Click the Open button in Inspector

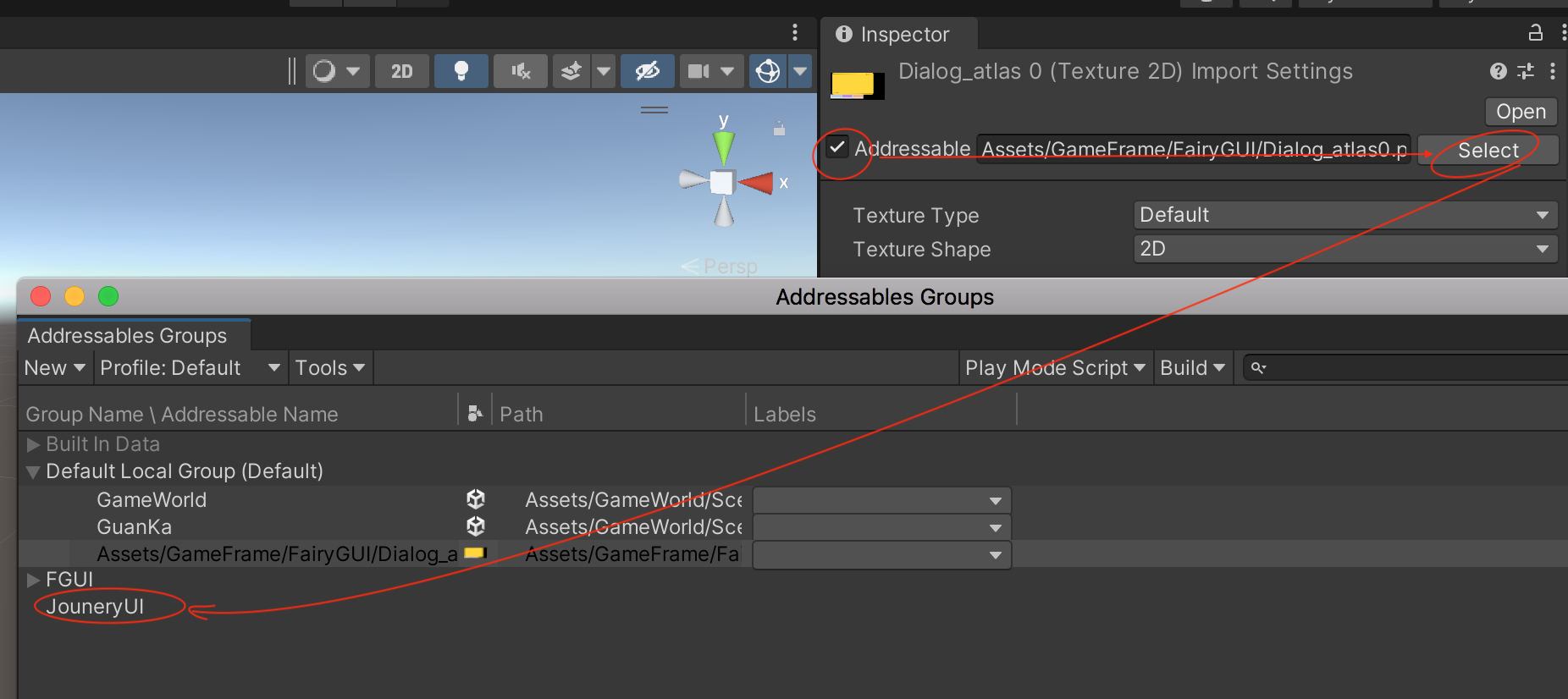(1520, 112)
